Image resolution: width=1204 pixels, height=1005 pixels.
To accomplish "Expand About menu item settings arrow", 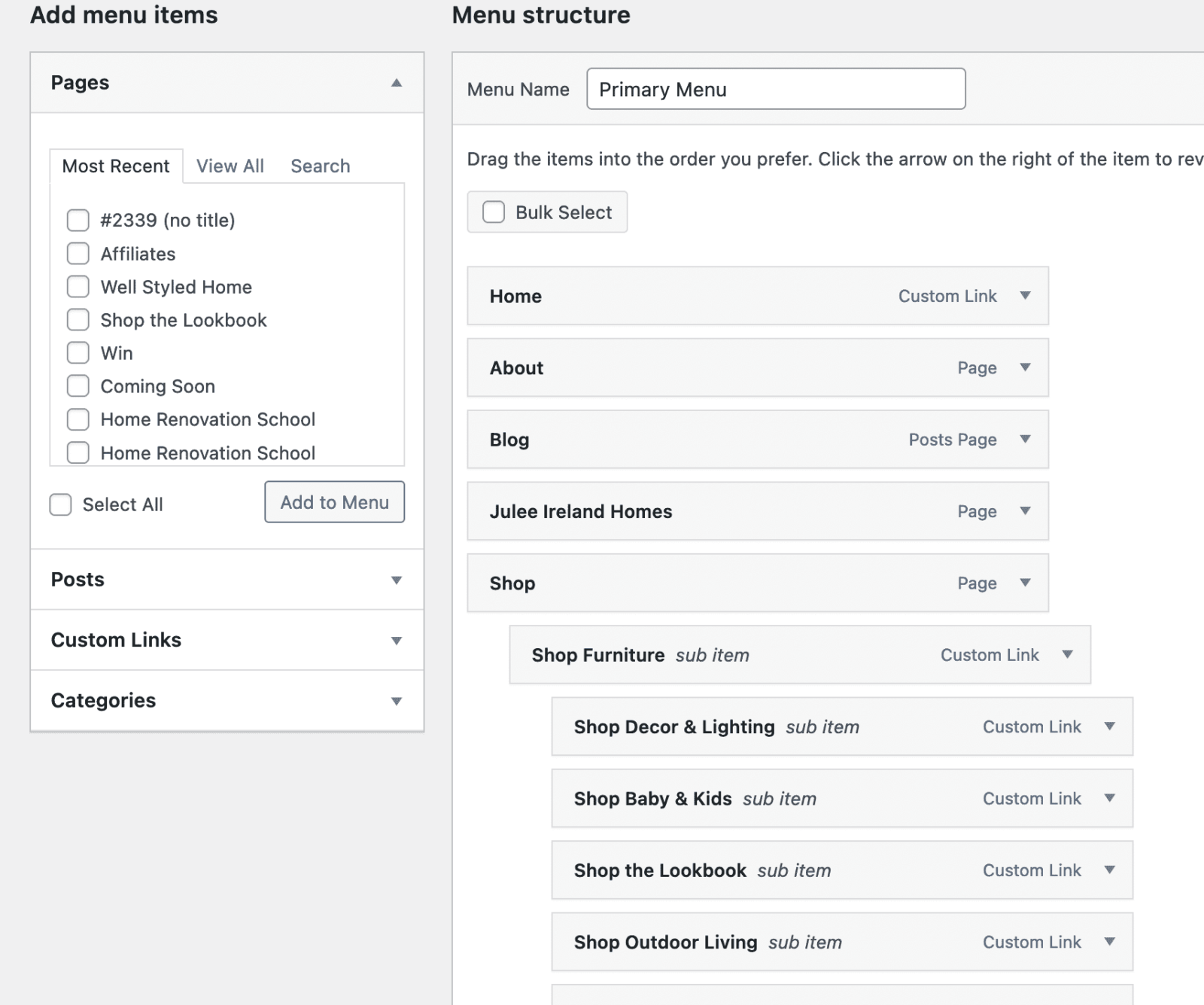I will pyautogui.click(x=1025, y=367).
